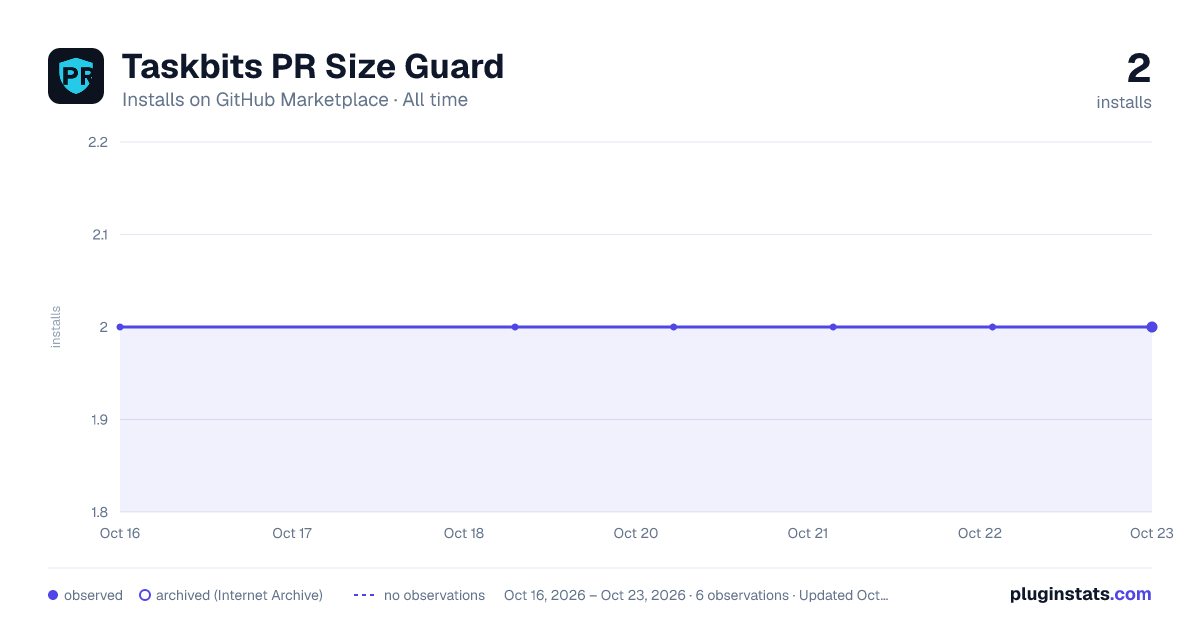Click the 'no observations' legend label
Image resolution: width=1200 pixels, height=630 pixels.
pyautogui.click(x=434, y=595)
